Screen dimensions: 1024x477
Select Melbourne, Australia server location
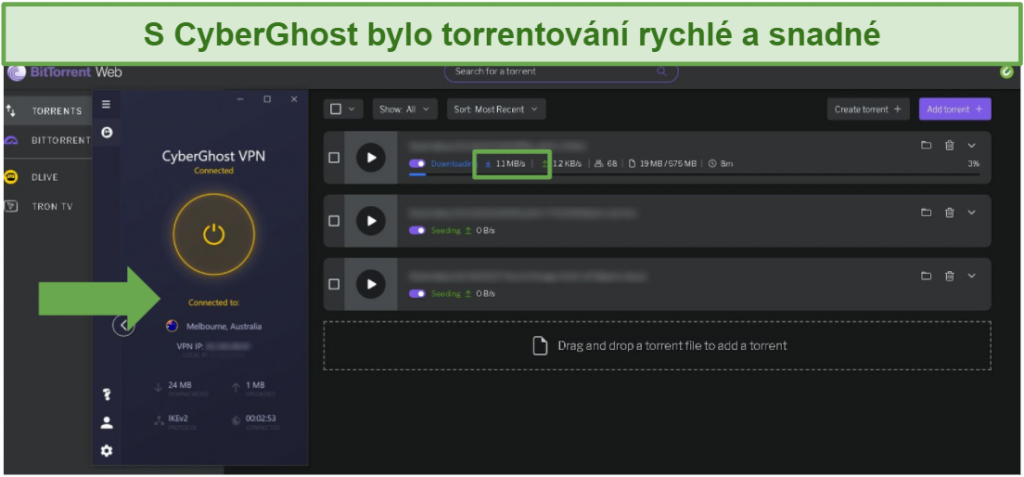(223, 326)
